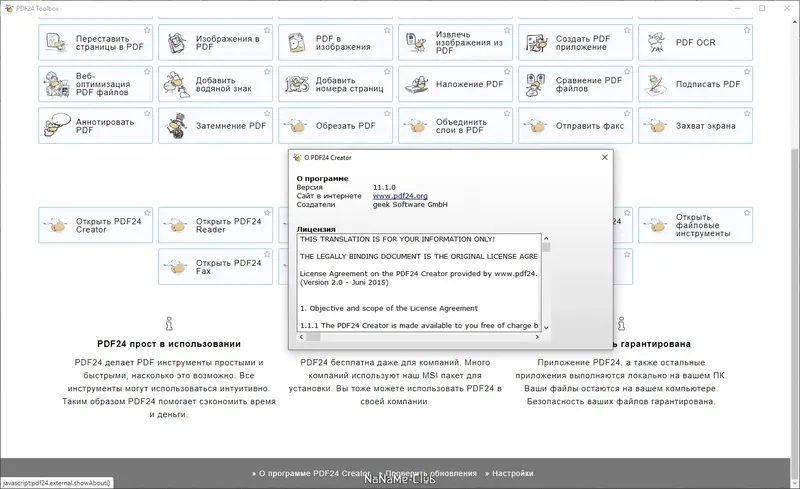This screenshot has height=489, width=800.
Task: Favorite the Extract images from PDF star
Action: (507, 30)
